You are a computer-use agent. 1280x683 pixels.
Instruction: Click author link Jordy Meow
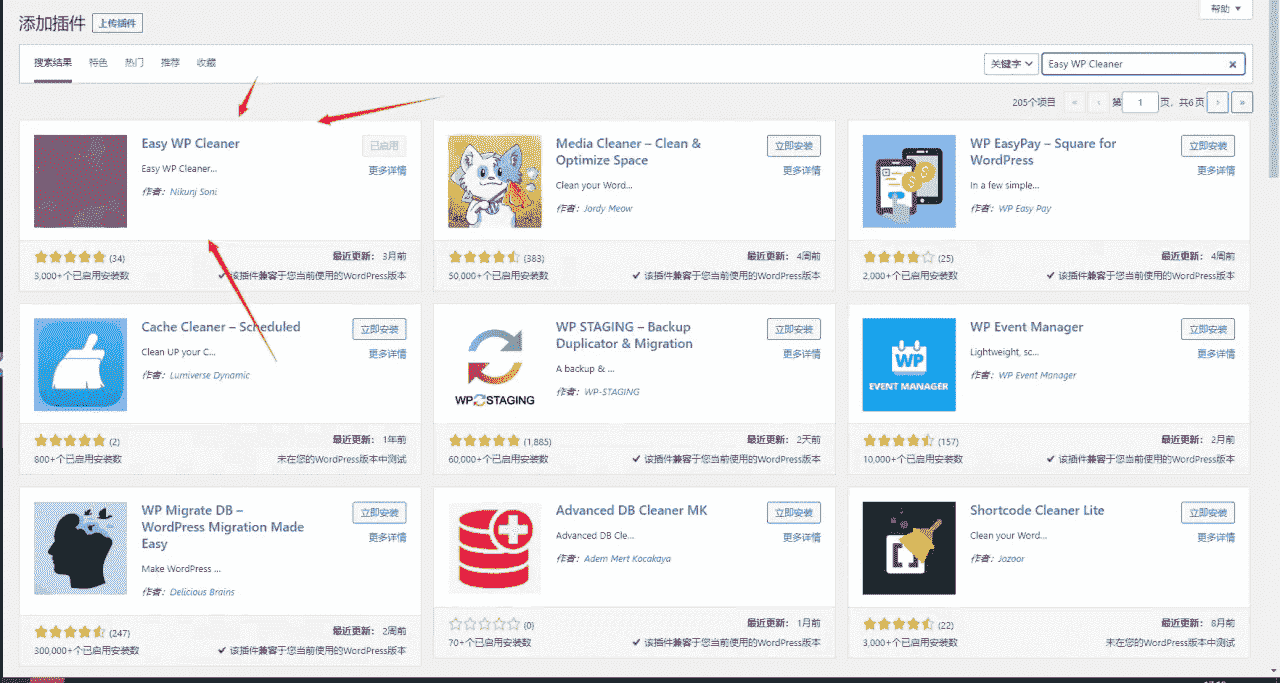click(x=608, y=209)
